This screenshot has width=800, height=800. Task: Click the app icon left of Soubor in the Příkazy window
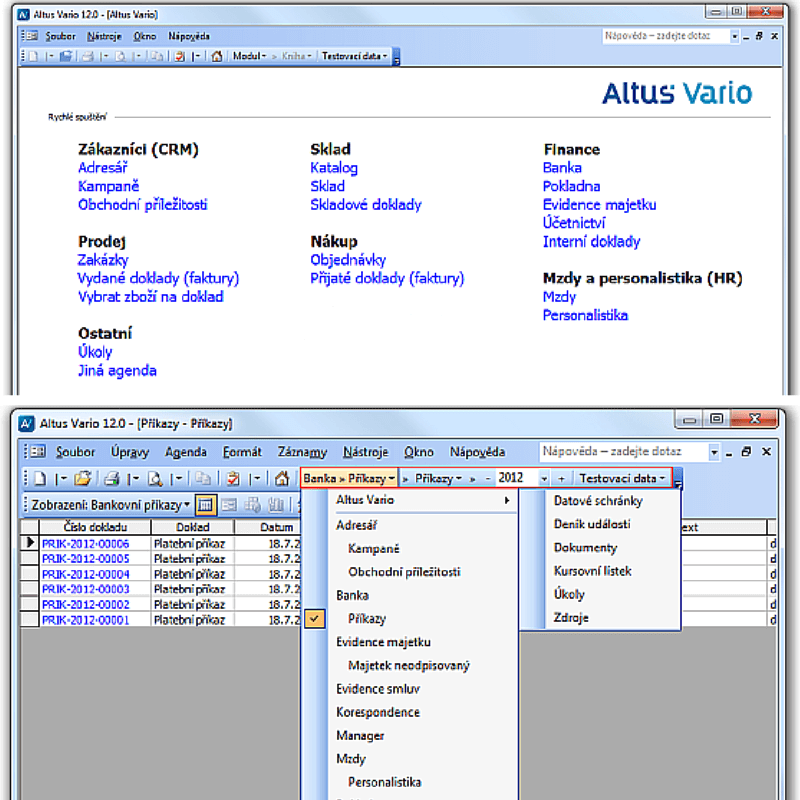click(x=37, y=452)
